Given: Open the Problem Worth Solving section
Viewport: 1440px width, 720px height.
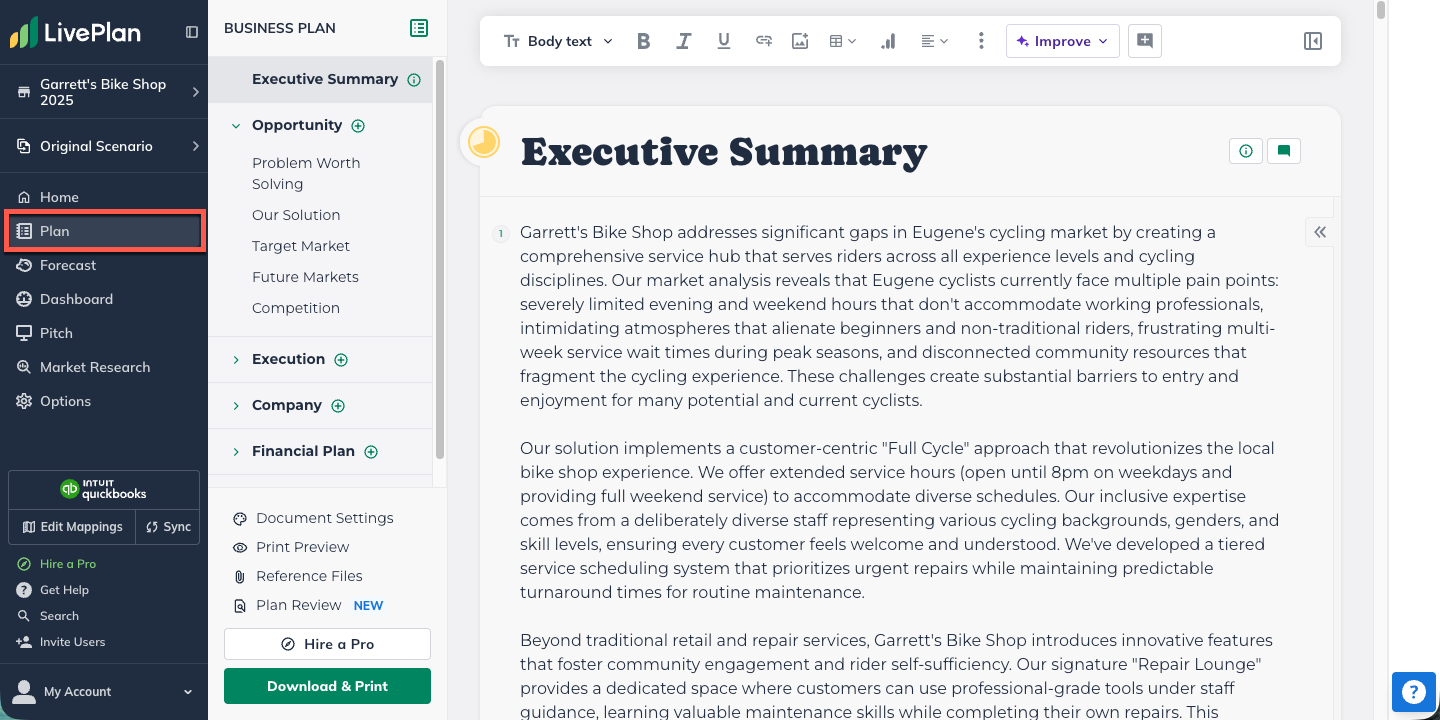Looking at the screenshot, I should click(306, 173).
